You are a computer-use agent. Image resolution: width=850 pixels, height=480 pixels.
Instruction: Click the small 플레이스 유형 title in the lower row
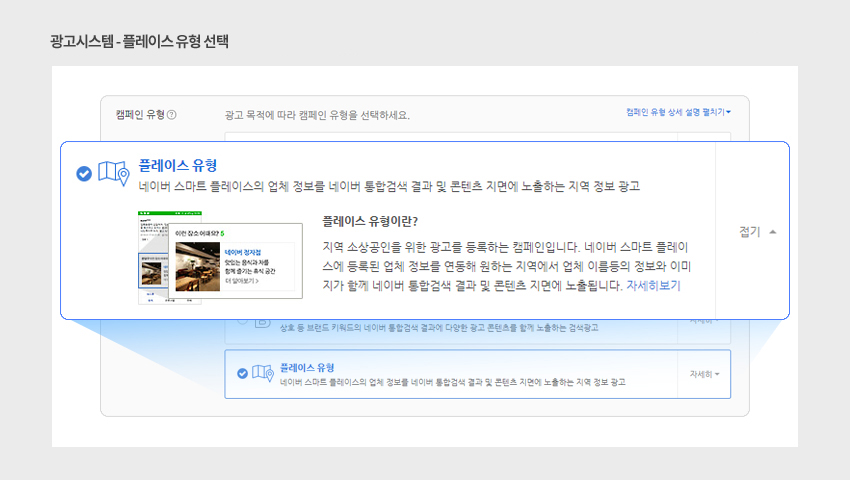coord(307,367)
